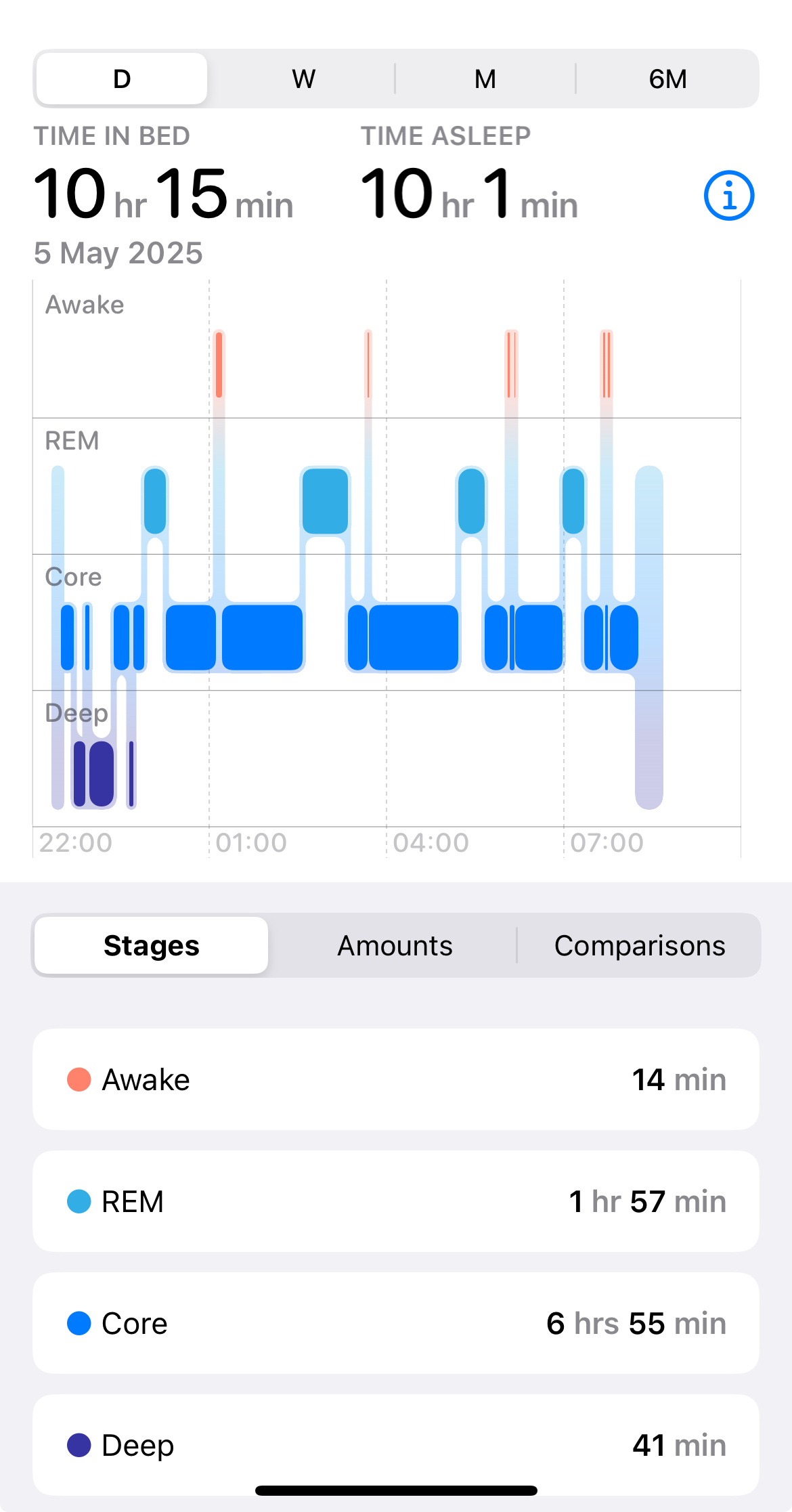Open the Awake 14 min row
The height and width of the screenshot is (1512, 792).
[x=395, y=1079]
